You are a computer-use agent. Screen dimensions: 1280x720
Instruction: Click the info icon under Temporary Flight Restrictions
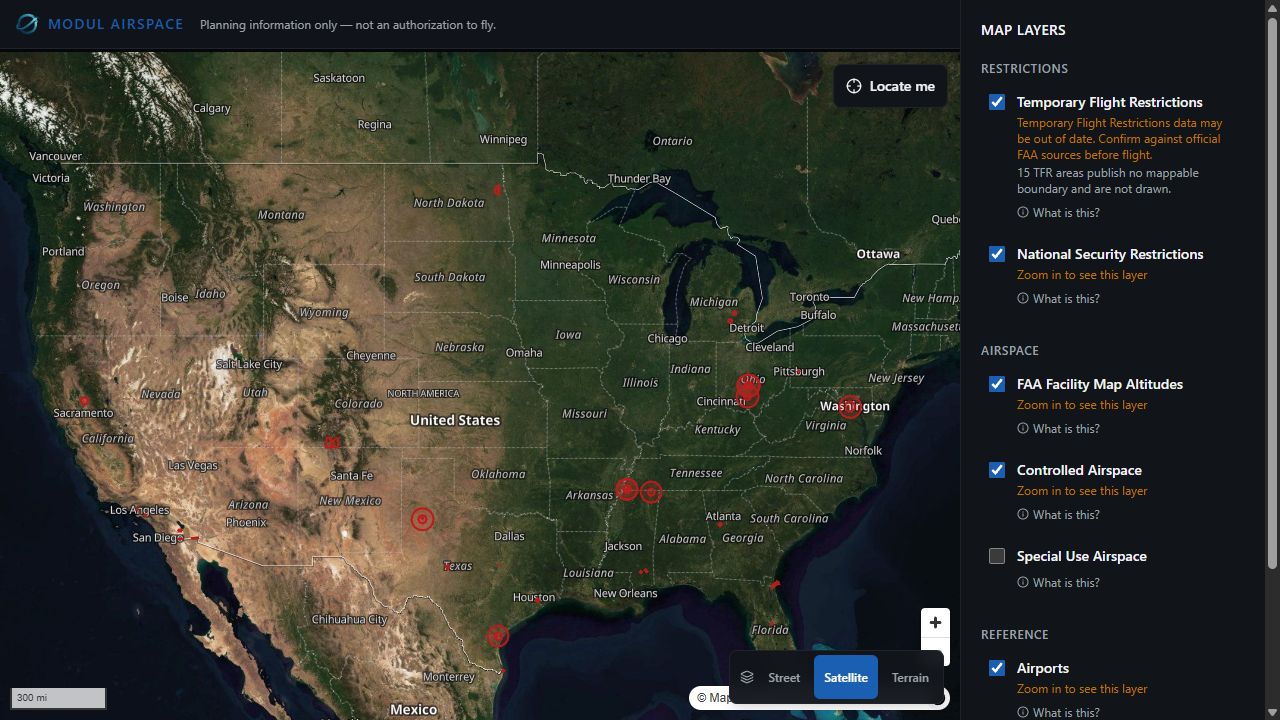tap(1023, 212)
